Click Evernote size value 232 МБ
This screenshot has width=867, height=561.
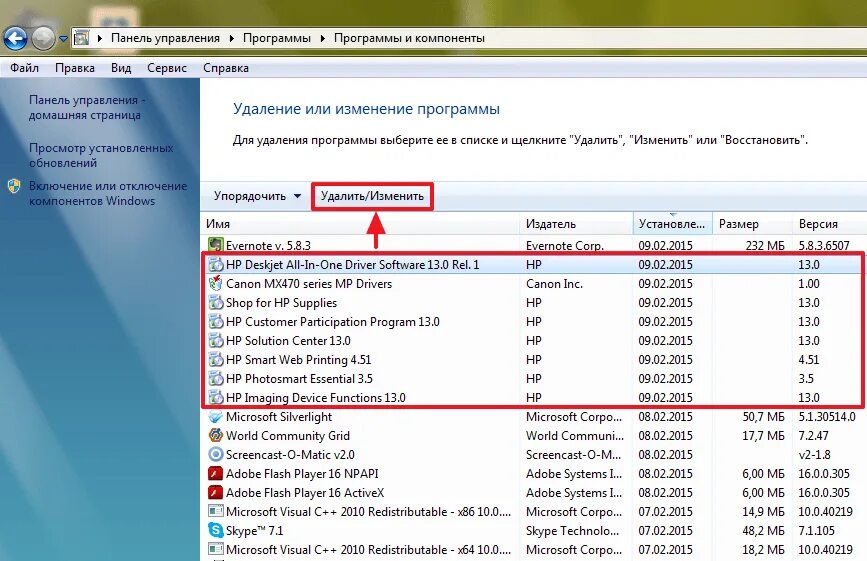click(x=765, y=245)
